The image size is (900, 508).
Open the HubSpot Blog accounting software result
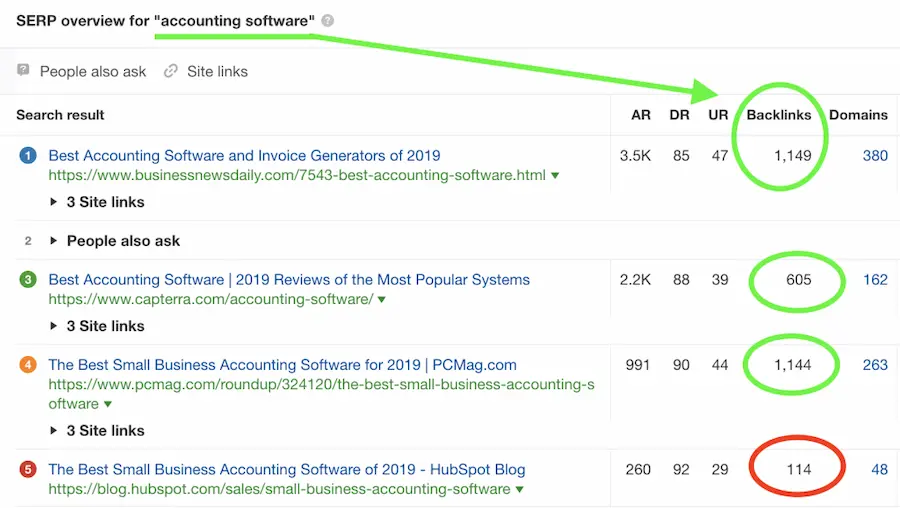286,470
